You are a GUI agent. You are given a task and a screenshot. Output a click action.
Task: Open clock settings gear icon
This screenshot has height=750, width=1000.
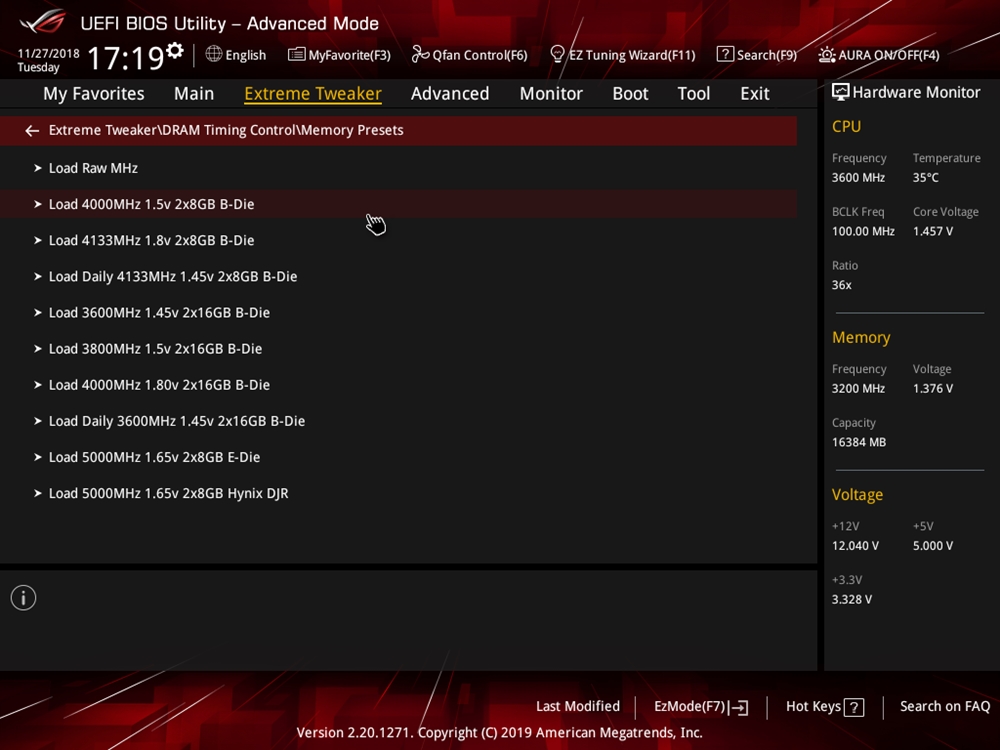pyautogui.click(x=175, y=50)
